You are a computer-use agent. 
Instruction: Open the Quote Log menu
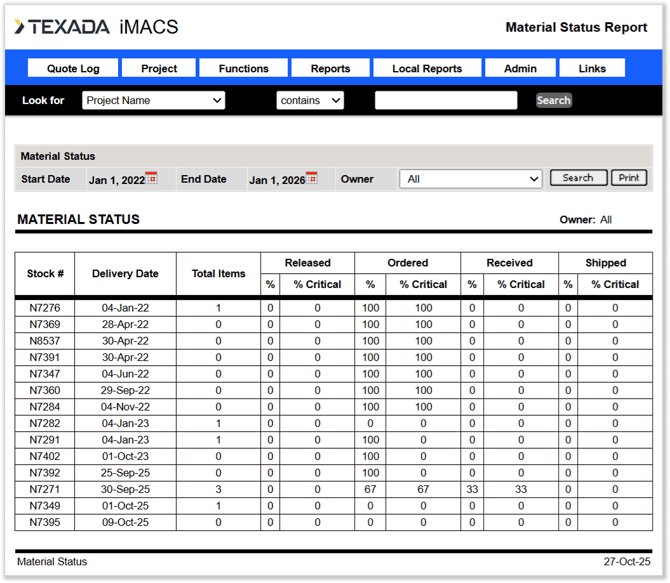(x=72, y=69)
